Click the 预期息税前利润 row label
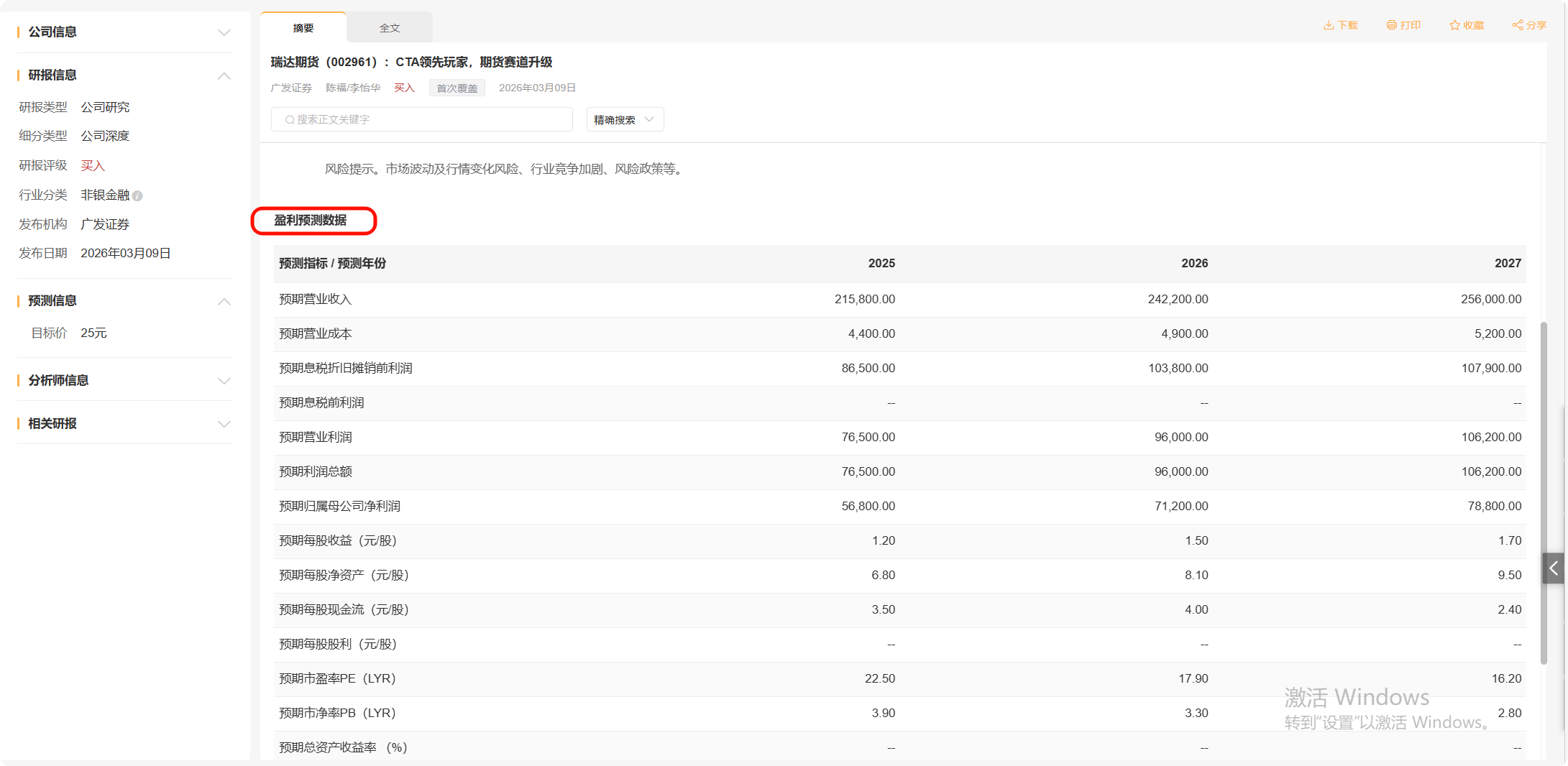The width and height of the screenshot is (1568, 766). click(x=321, y=402)
